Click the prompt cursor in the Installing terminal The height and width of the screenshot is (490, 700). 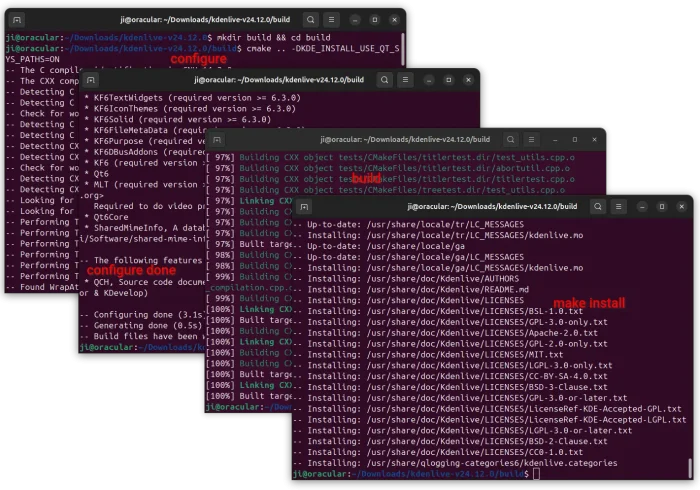pos(536,474)
